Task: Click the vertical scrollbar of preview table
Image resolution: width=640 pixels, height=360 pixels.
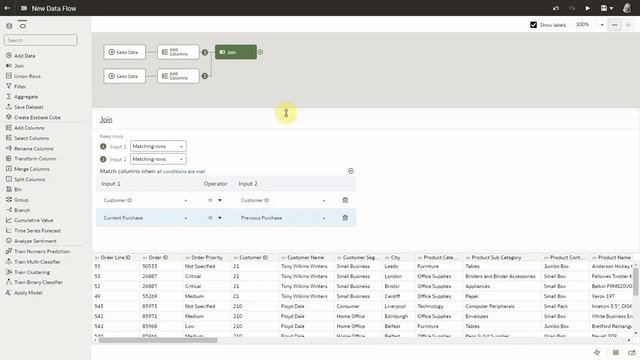Action: tap(636, 282)
